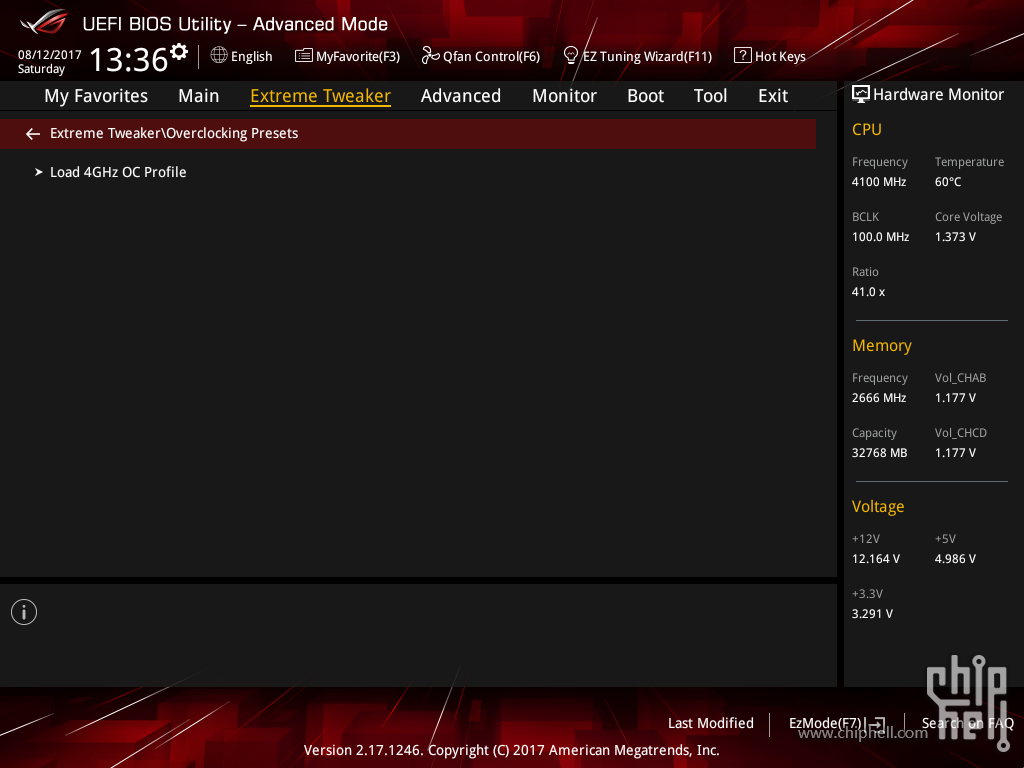
Task: Click the ROG logo icon
Action: 43,22
